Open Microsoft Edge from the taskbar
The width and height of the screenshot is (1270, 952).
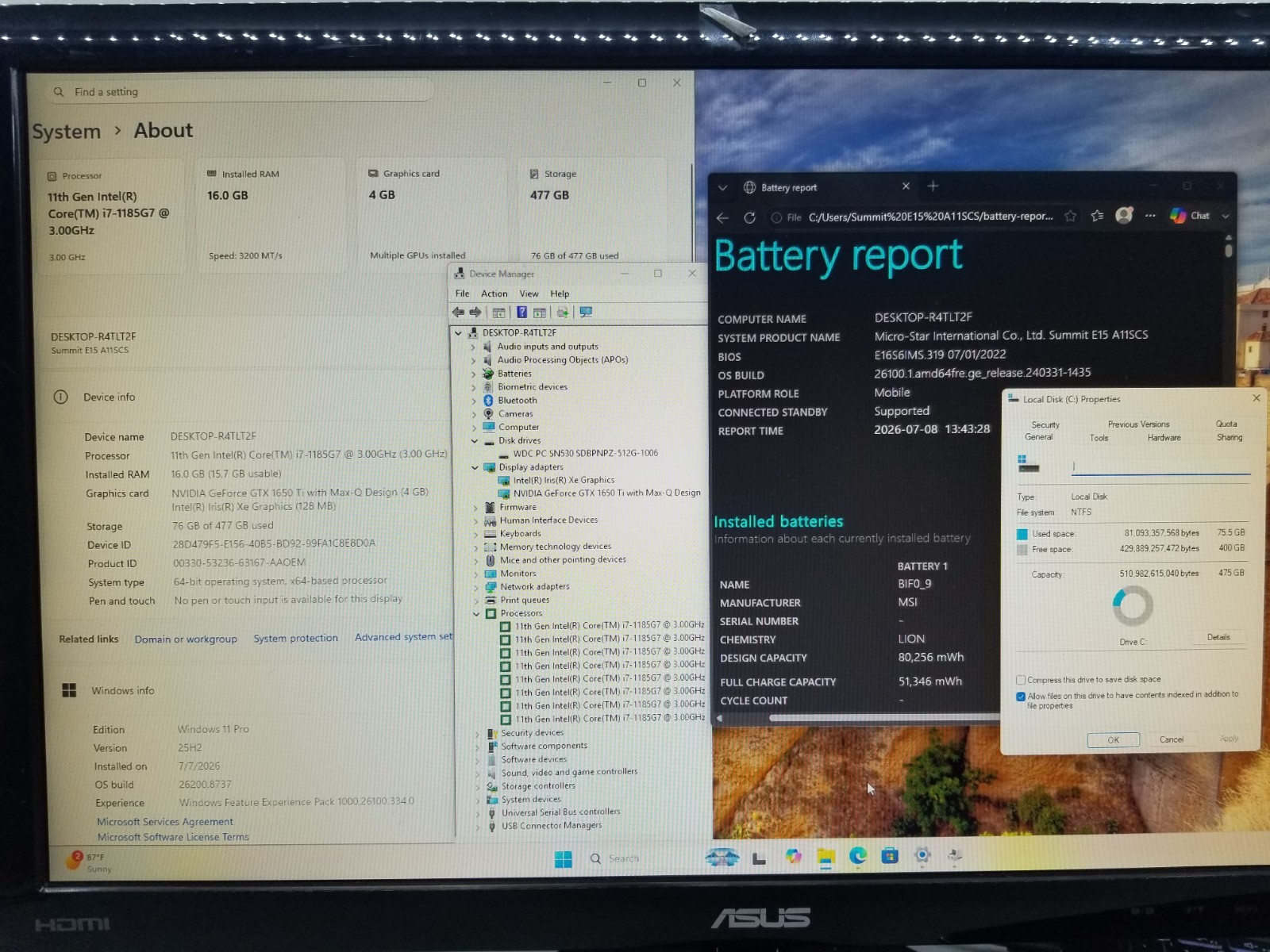858,856
